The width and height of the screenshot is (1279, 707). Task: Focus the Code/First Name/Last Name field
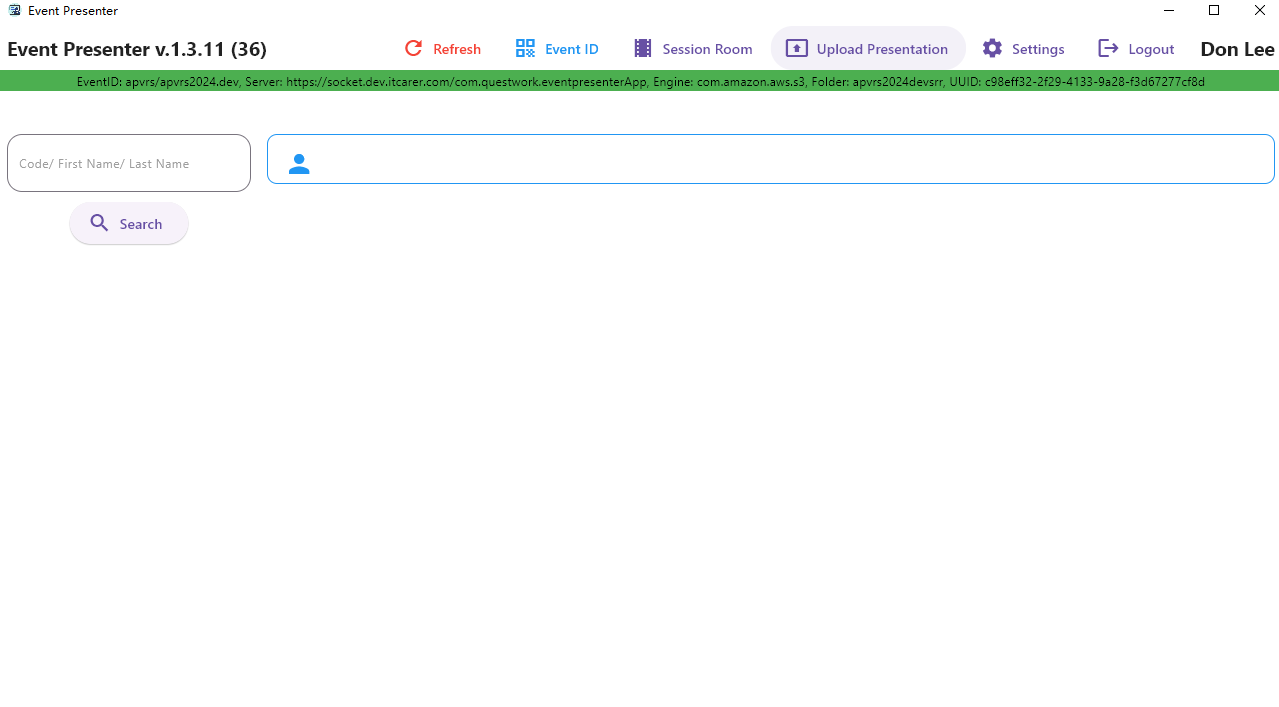(129, 163)
